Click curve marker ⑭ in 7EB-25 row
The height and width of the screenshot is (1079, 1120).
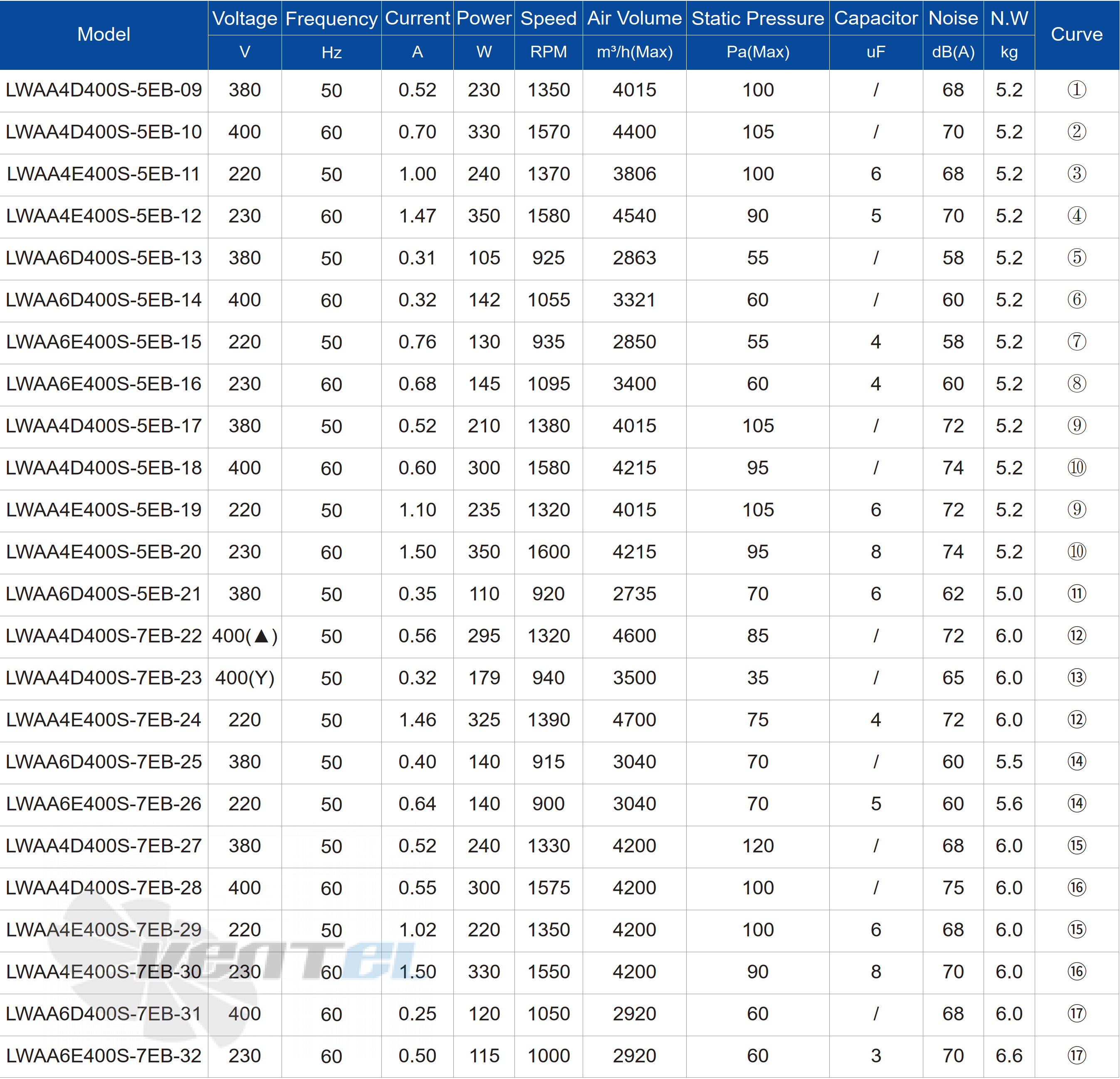tap(1077, 762)
